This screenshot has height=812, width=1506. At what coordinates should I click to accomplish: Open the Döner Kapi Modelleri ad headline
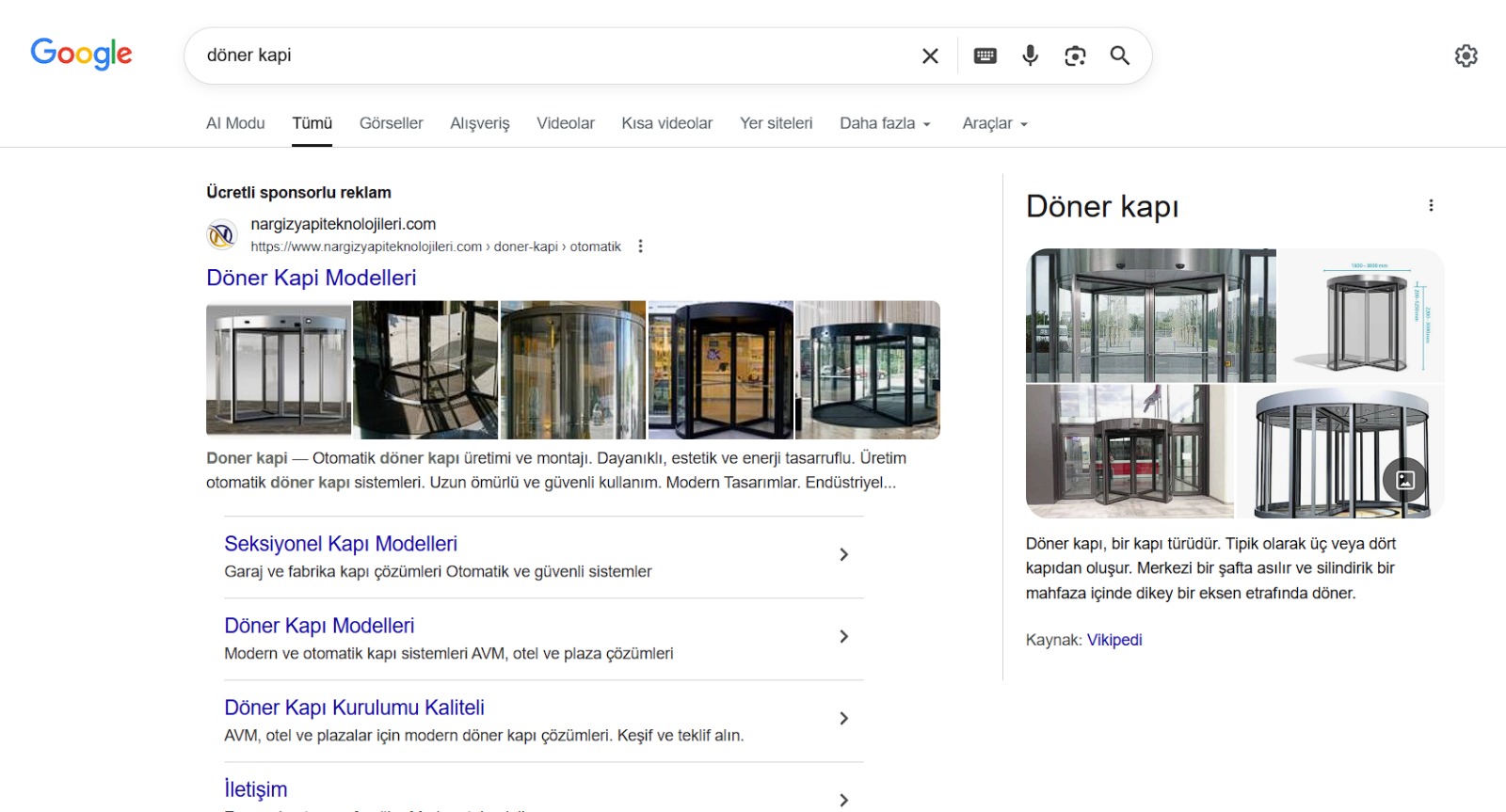click(x=312, y=278)
